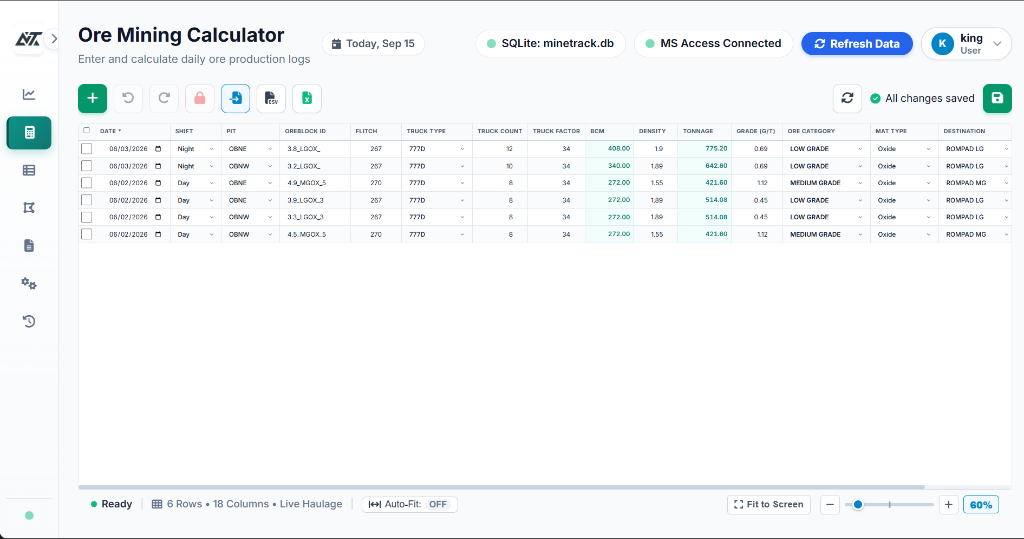Image resolution: width=1024 pixels, height=539 pixels.
Task: Open the history clock icon in the sidebar
Action: 29,321
